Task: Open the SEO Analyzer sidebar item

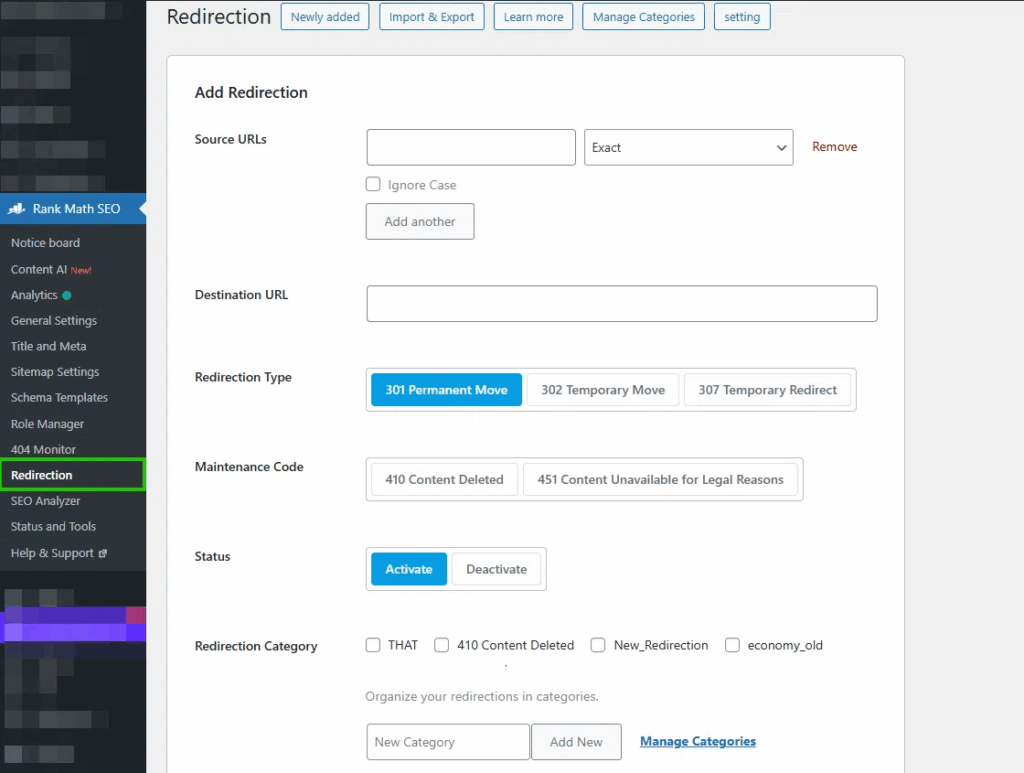Action: tap(46, 501)
